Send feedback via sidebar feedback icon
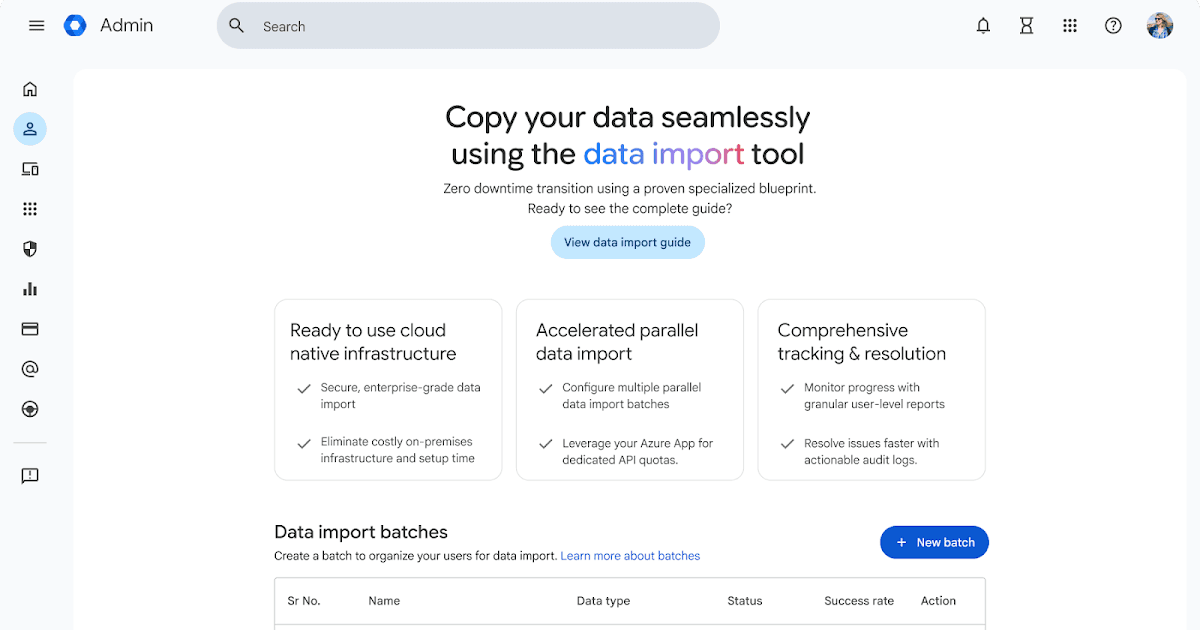The height and width of the screenshot is (630, 1200). [30, 476]
